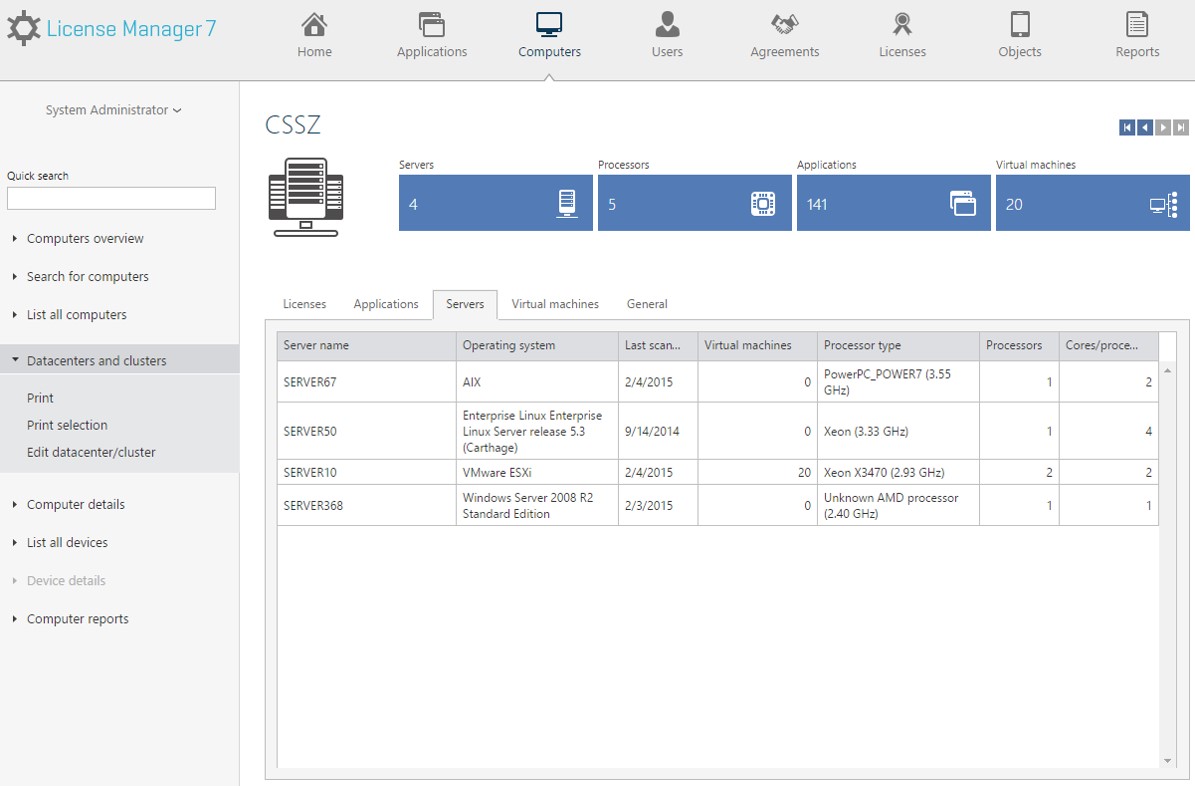This screenshot has height=786, width=1195.
Task: Click the last-page pagination arrow
Action: click(1182, 127)
